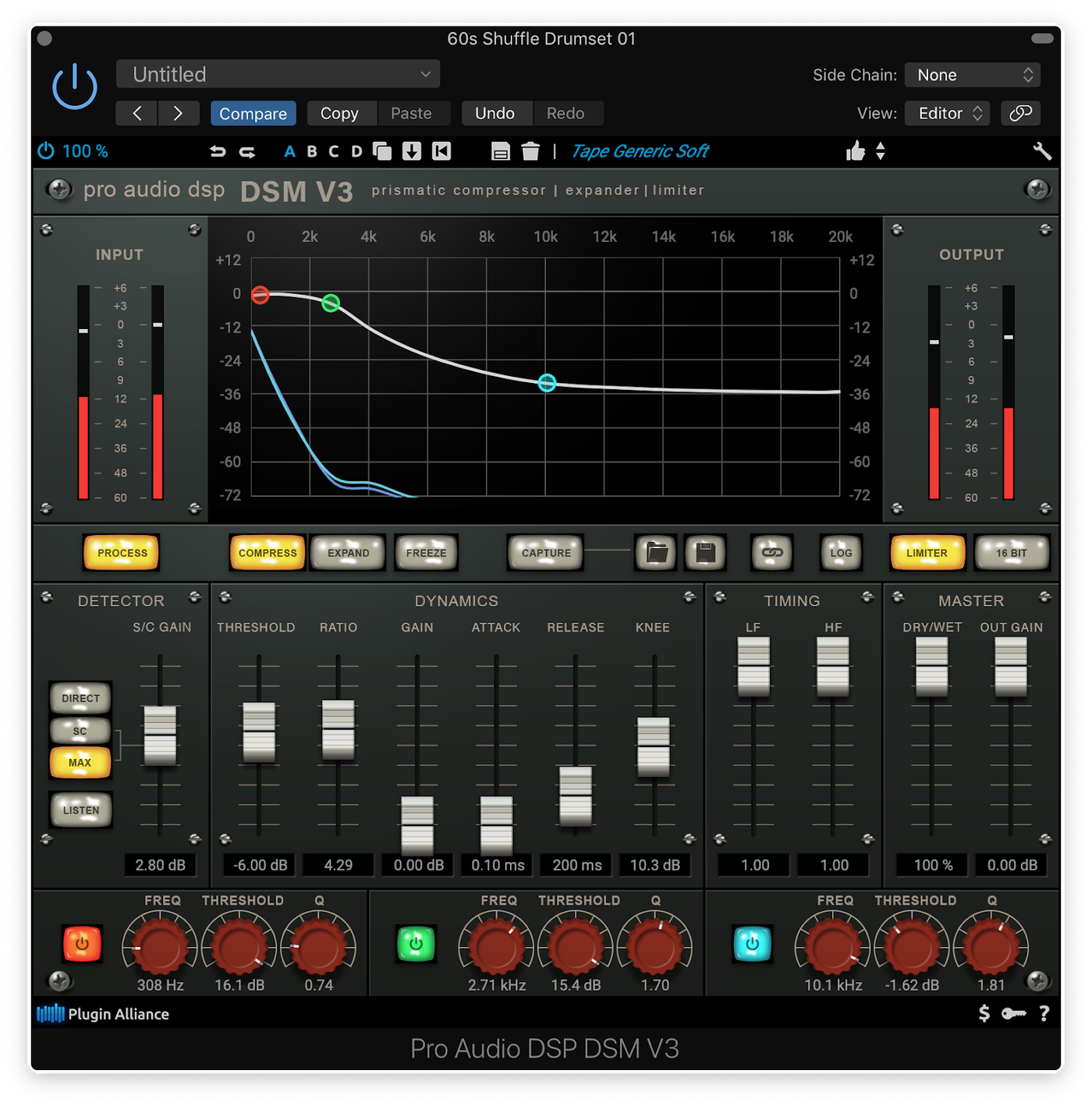This screenshot has width=1092, height=1106.
Task: Open the Side Chain None dropdown
Action: click(x=973, y=75)
